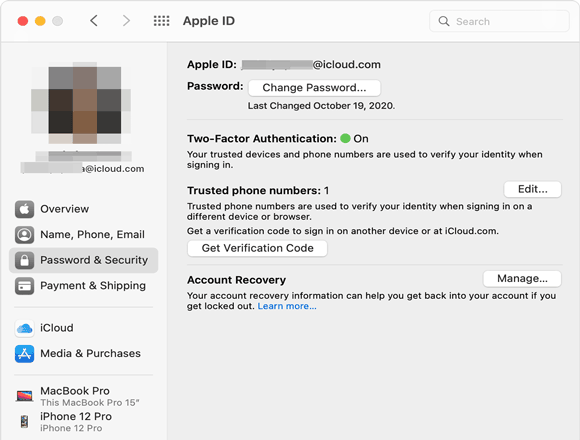The image size is (580, 440).
Task: Click the Name, Phone, Email person icon
Action: (24, 234)
